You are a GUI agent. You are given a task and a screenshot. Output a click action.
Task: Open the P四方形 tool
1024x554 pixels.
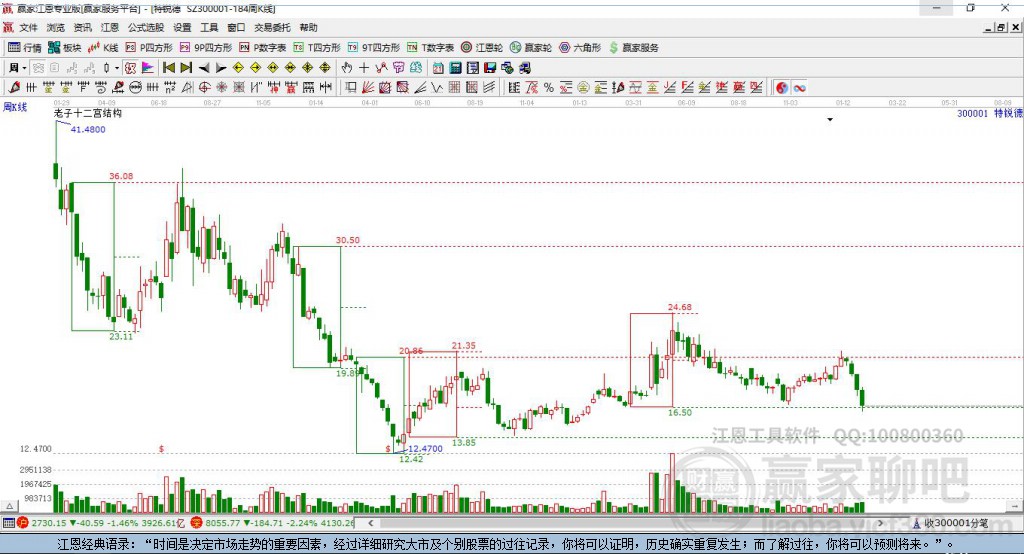[x=149, y=48]
